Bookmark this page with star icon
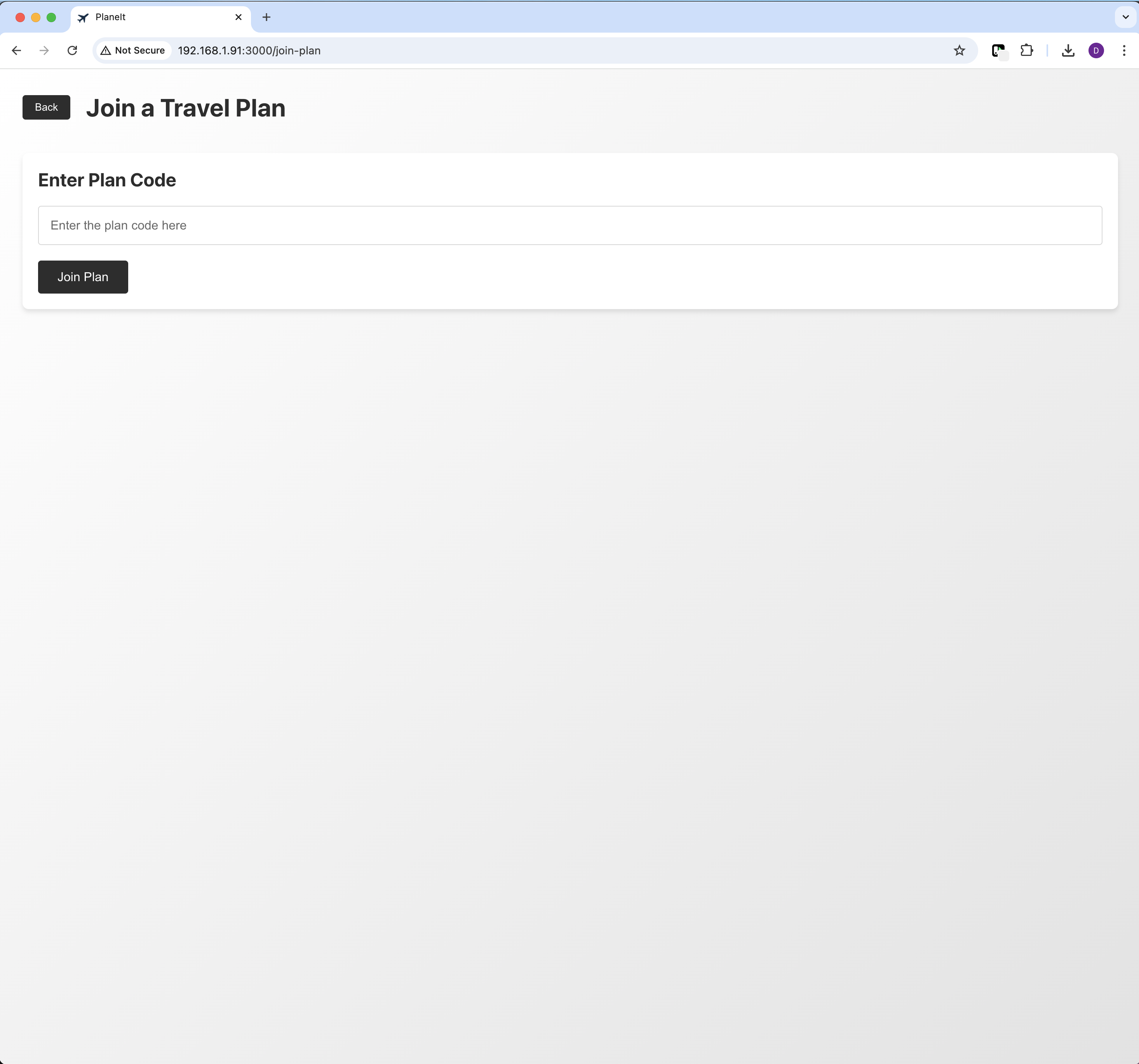 959,50
